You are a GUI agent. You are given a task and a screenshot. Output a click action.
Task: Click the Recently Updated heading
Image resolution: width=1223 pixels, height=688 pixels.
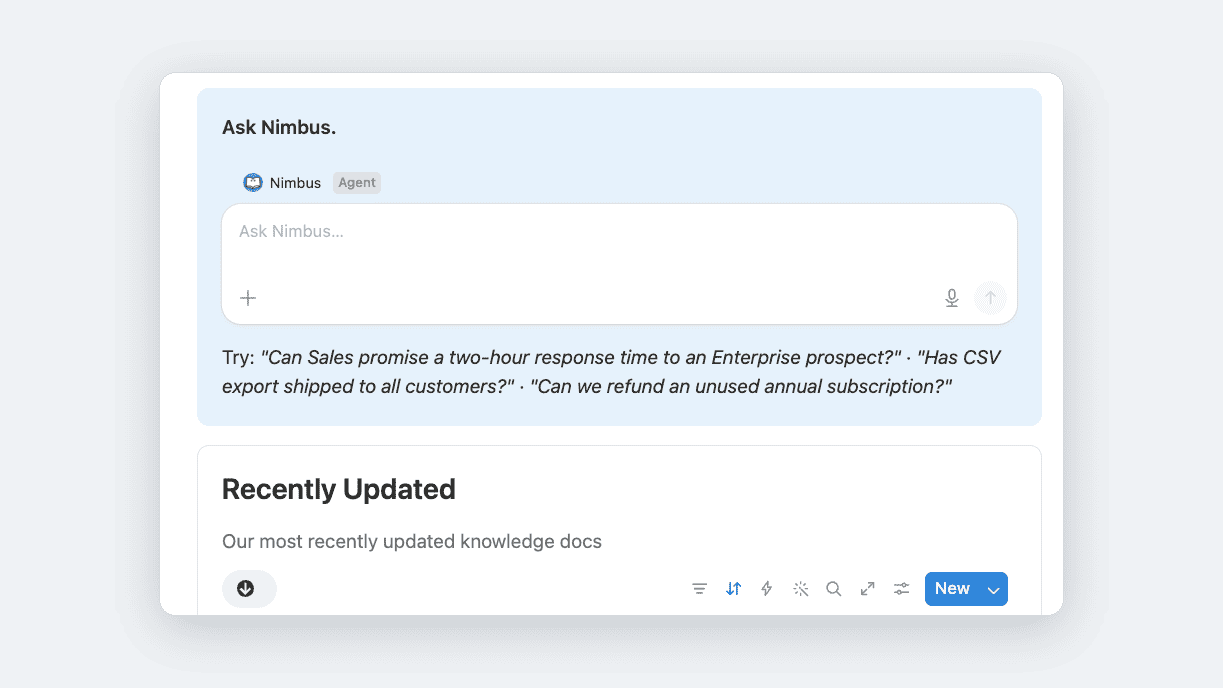coord(339,489)
